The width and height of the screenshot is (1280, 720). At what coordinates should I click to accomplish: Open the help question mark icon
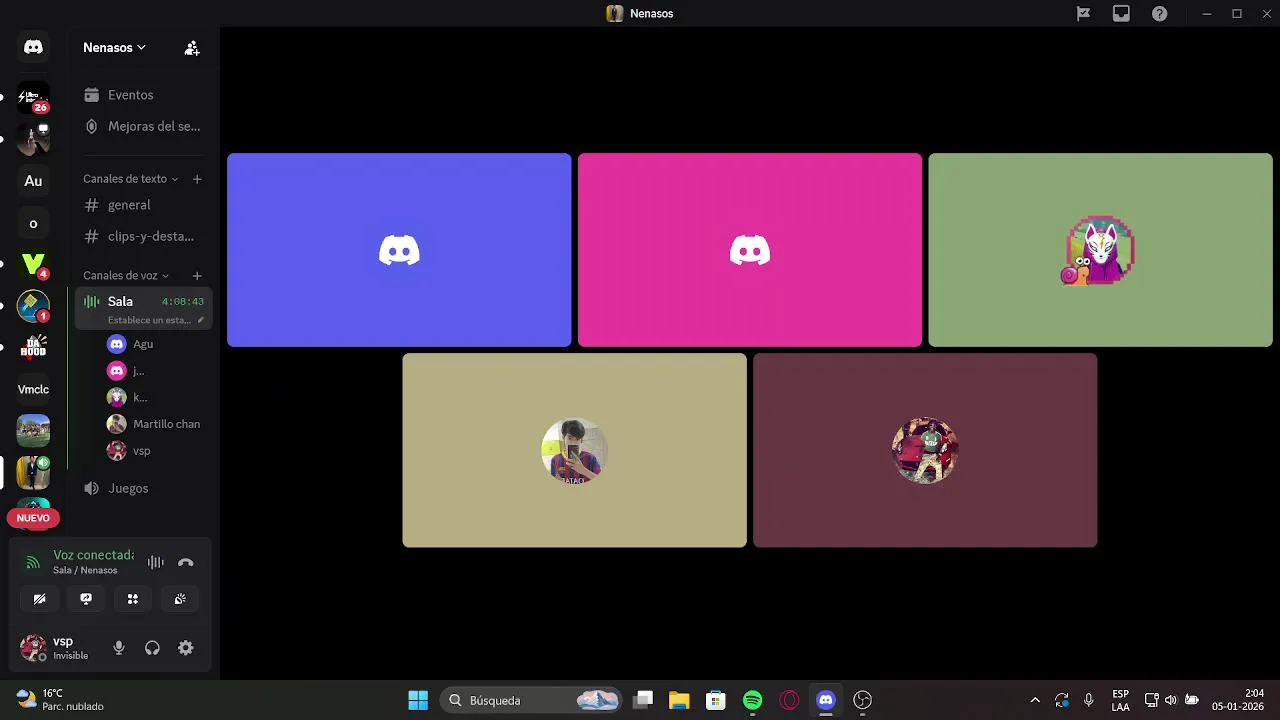click(x=1159, y=14)
